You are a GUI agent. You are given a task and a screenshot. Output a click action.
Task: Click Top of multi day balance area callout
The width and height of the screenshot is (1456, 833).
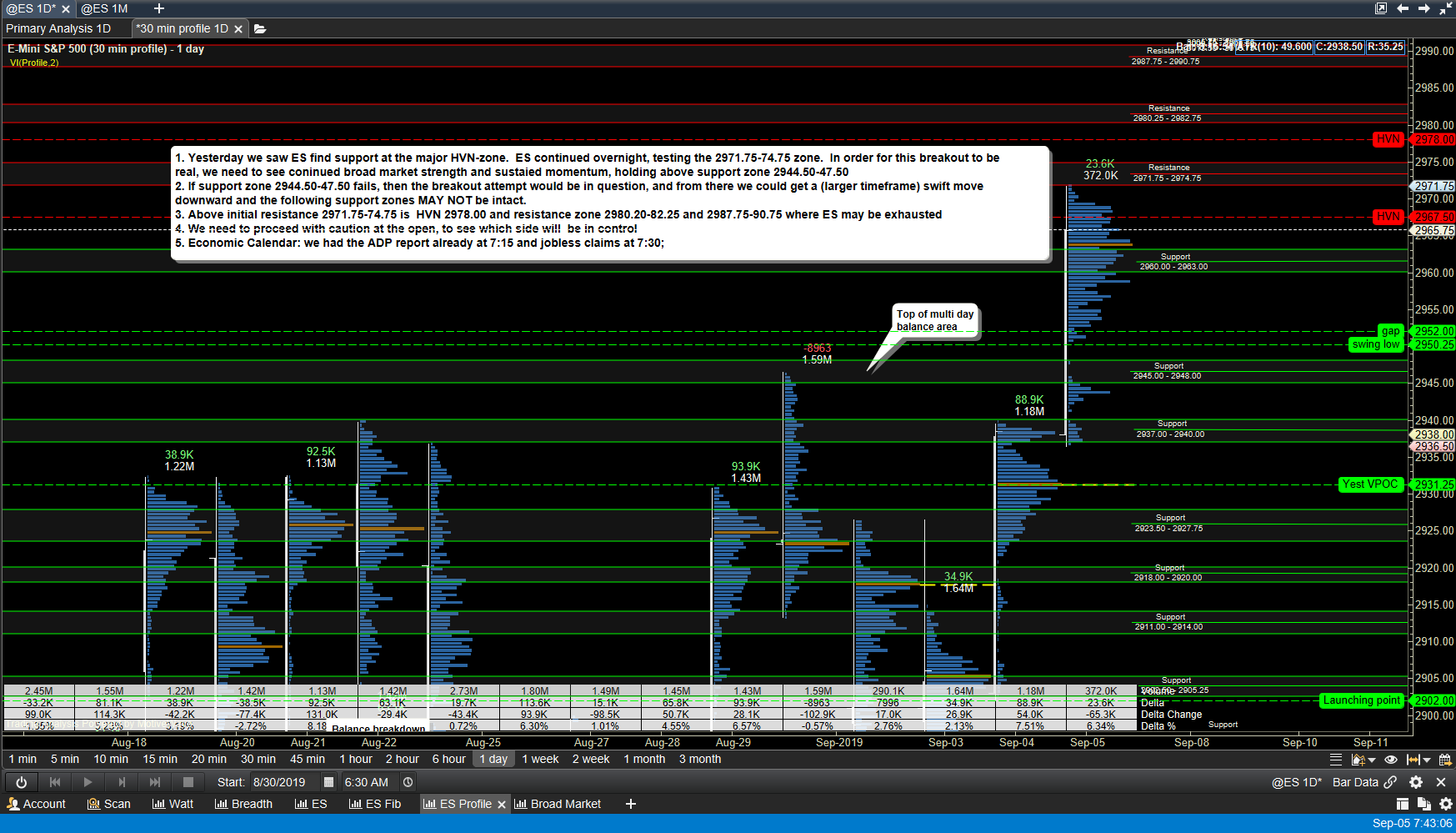(x=935, y=320)
